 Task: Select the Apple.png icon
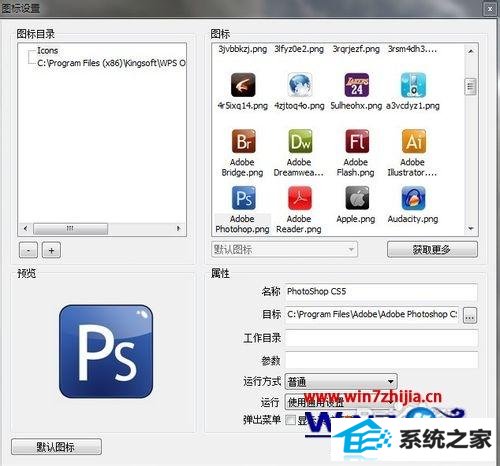[357, 198]
